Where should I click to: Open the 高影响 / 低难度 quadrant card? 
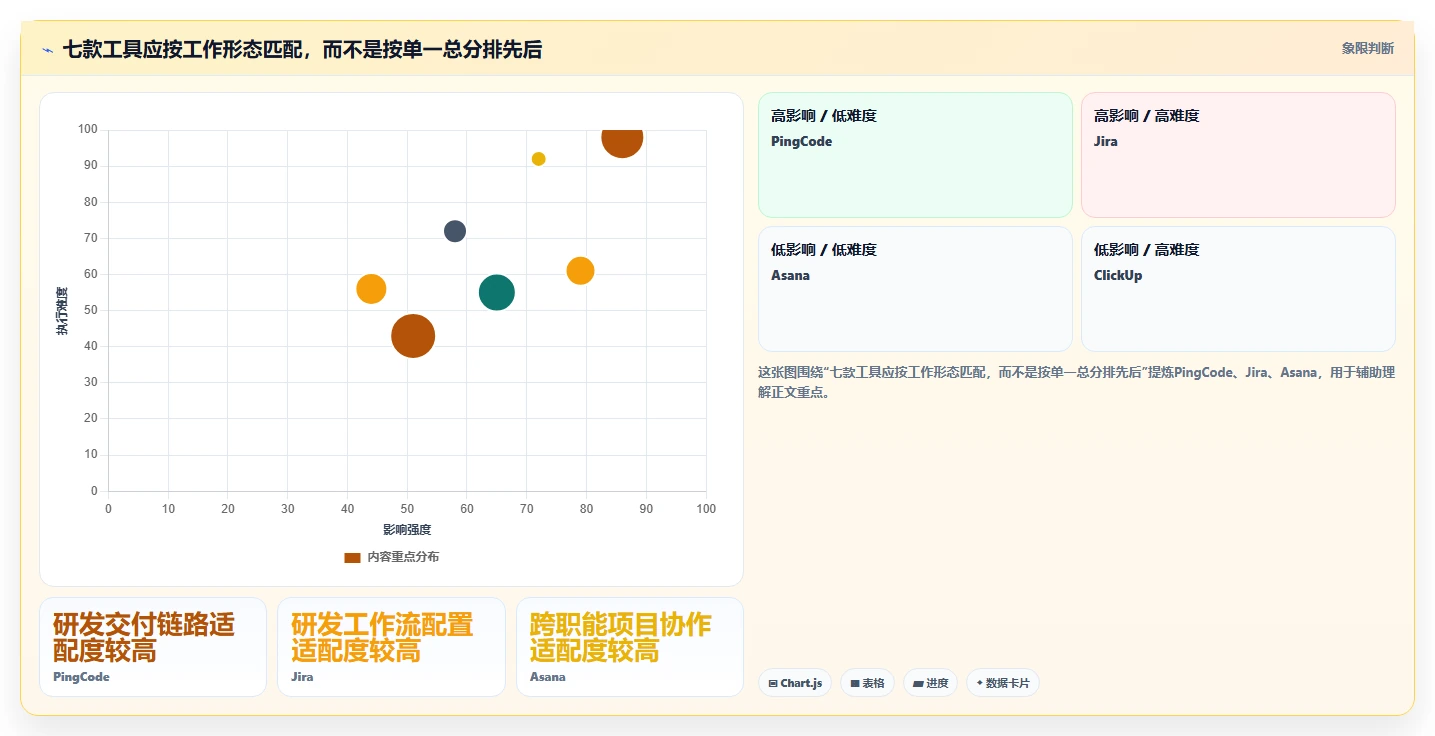point(915,155)
